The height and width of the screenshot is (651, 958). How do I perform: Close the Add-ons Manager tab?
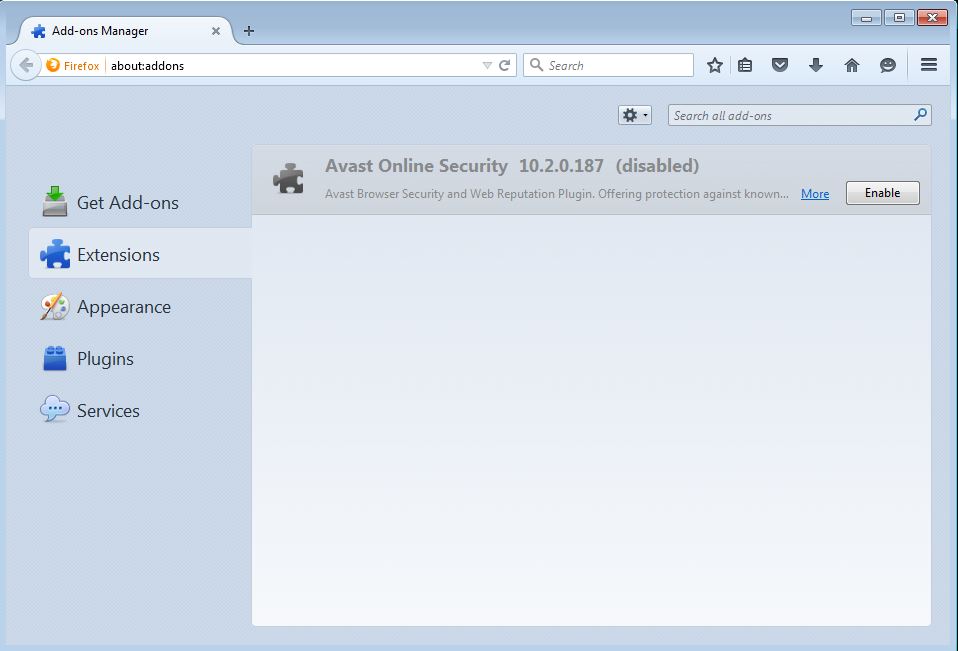tap(216, 31)
